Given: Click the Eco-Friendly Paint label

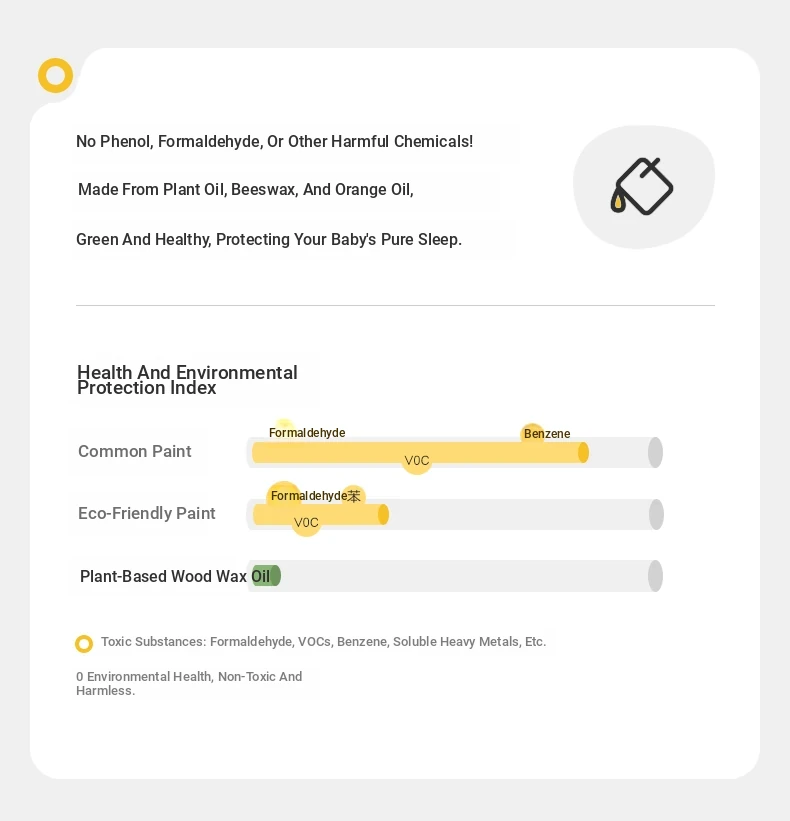Looking at the screenshot, I should (x=147, y=513).
